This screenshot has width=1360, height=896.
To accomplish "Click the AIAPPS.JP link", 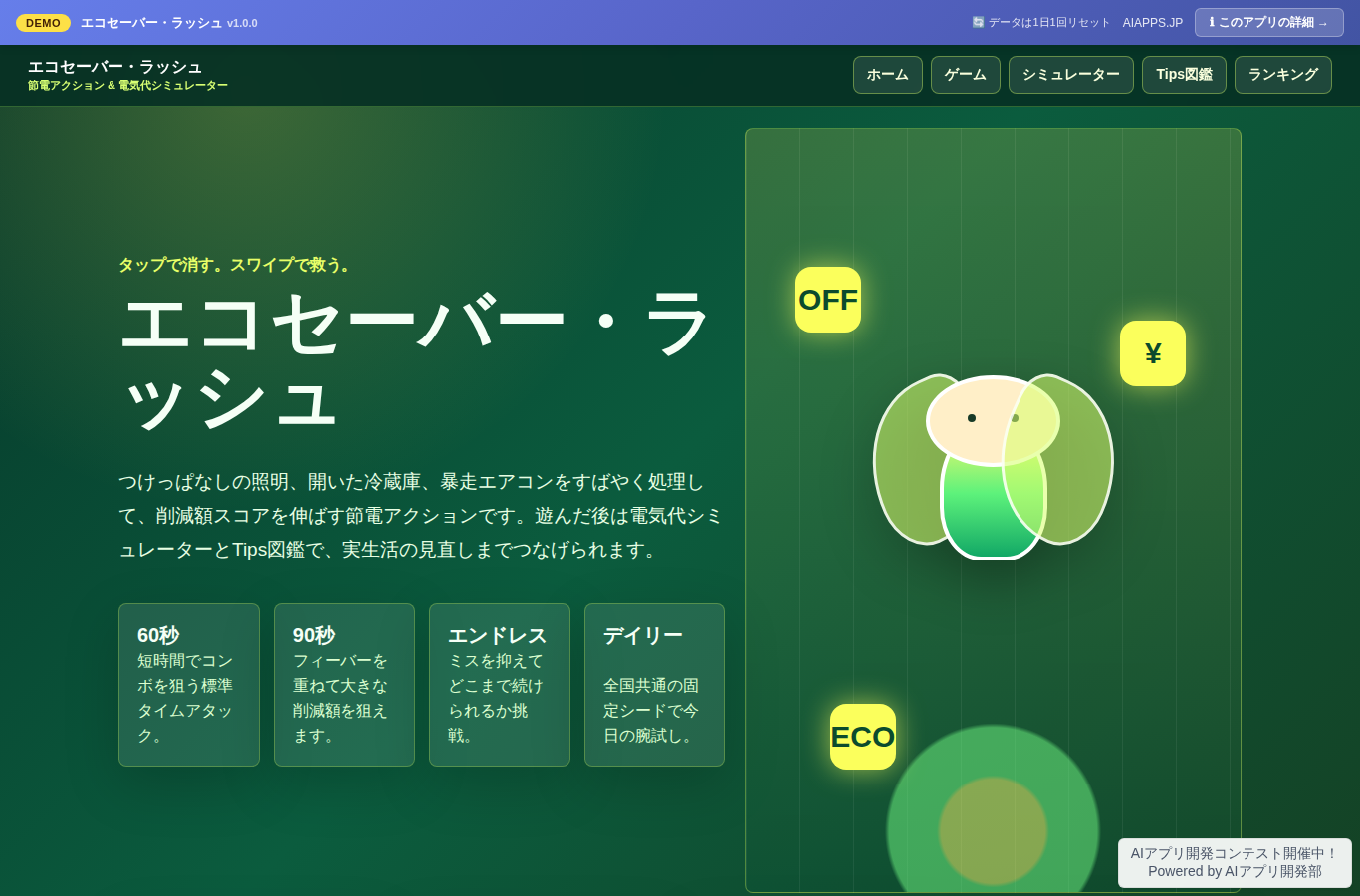I will [x=1153, y=23].
